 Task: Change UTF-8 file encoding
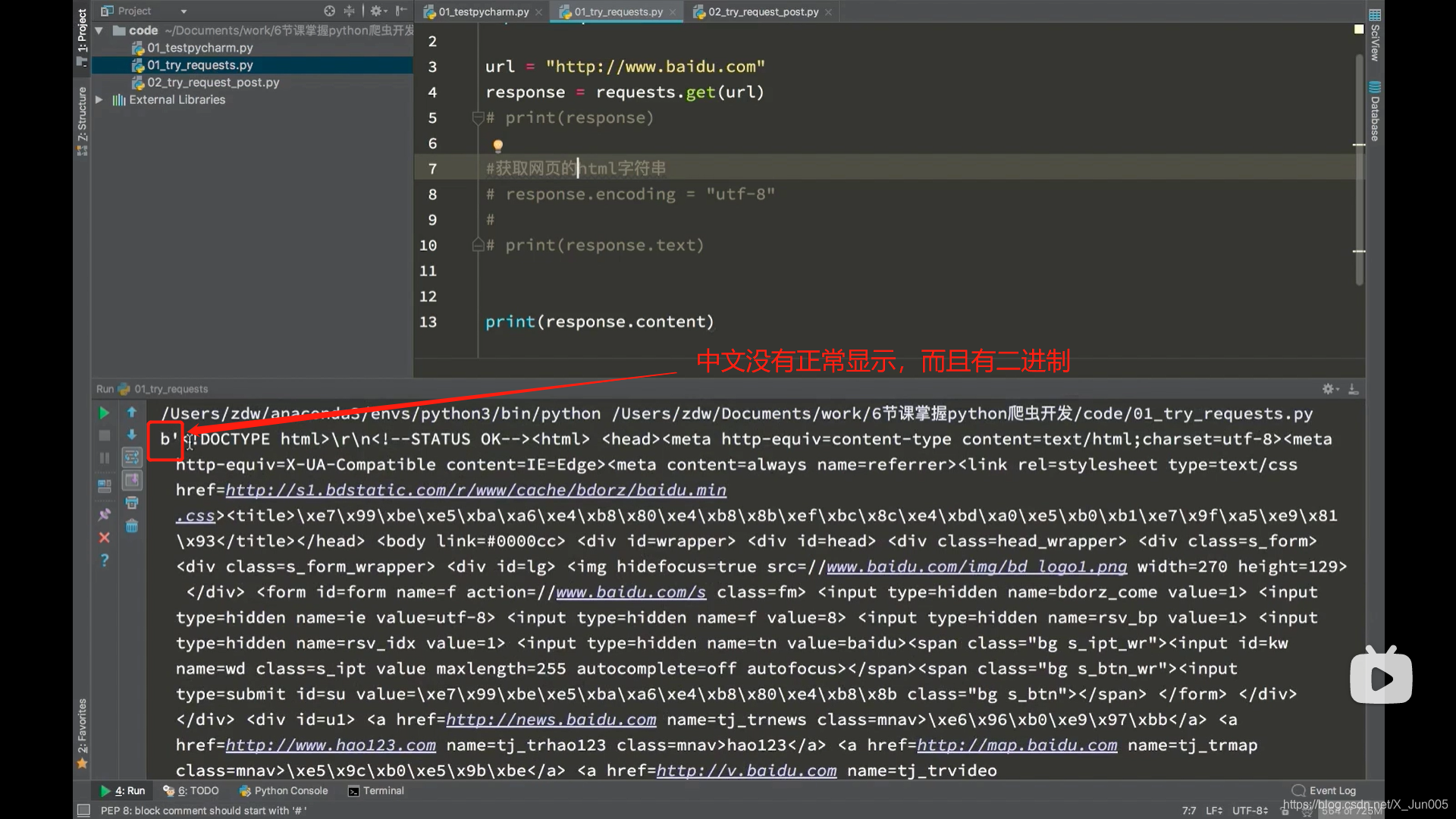click(1250, 811)
